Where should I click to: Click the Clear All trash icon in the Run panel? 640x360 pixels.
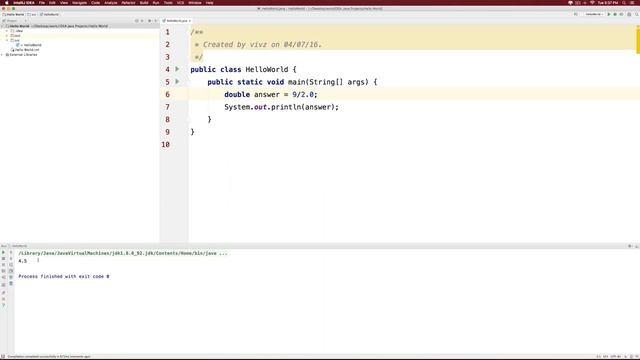pos(11,283)
